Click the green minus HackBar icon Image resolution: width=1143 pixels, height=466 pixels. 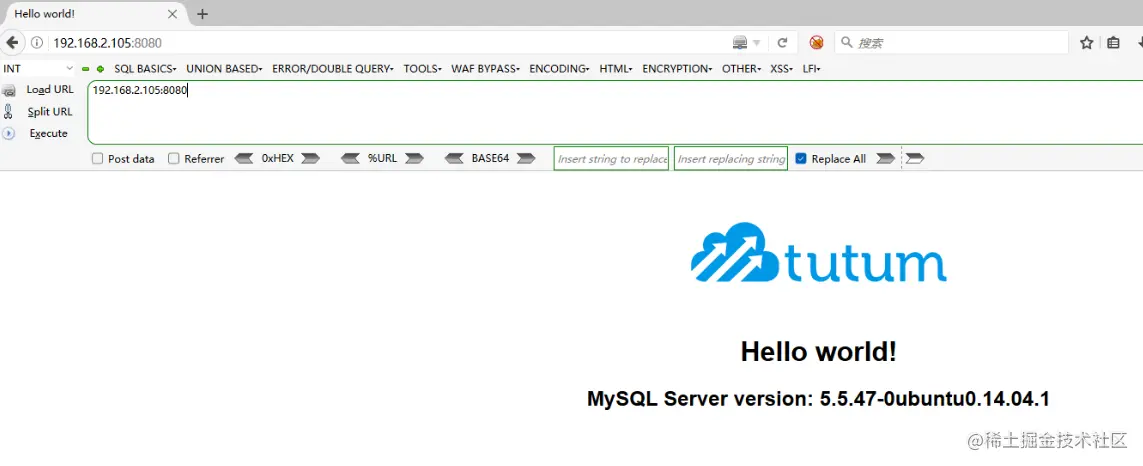[86, 69]
